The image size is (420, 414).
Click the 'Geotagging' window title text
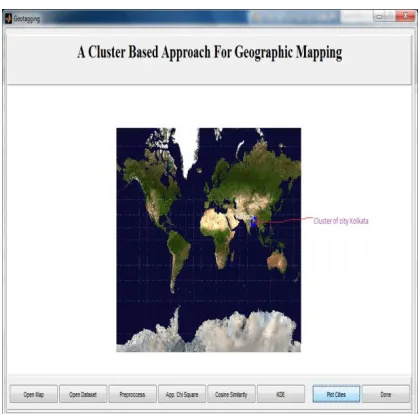click(27, 19)
